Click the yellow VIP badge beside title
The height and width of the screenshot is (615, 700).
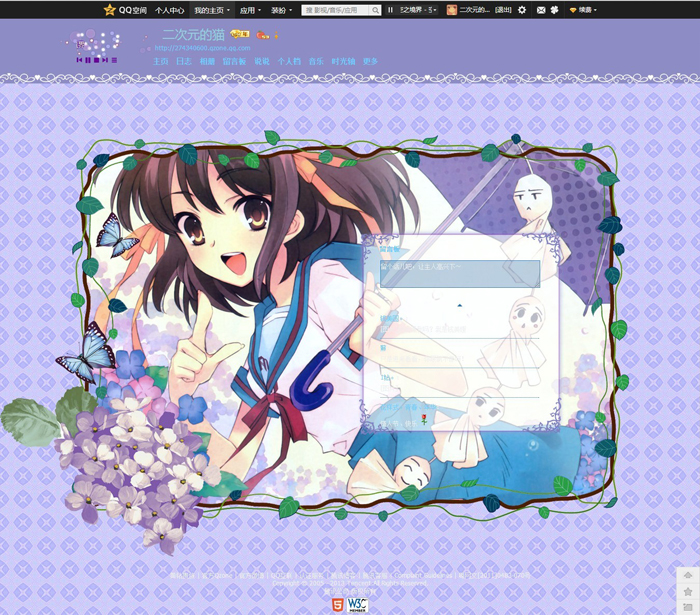click(239, 34)
